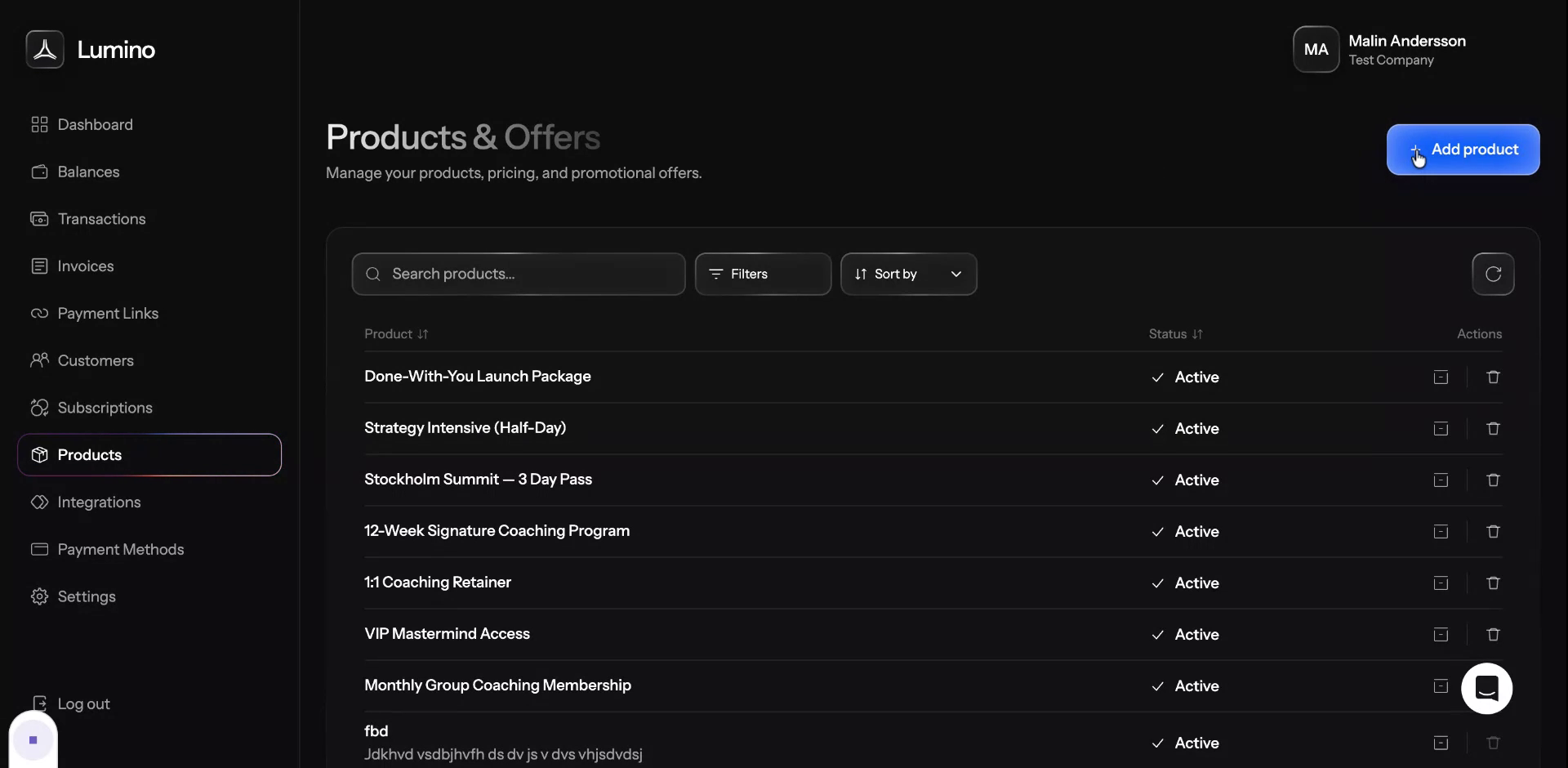Archive VIP Mastermind Access
1568x768 pixels.
[x=1441, y=634]
